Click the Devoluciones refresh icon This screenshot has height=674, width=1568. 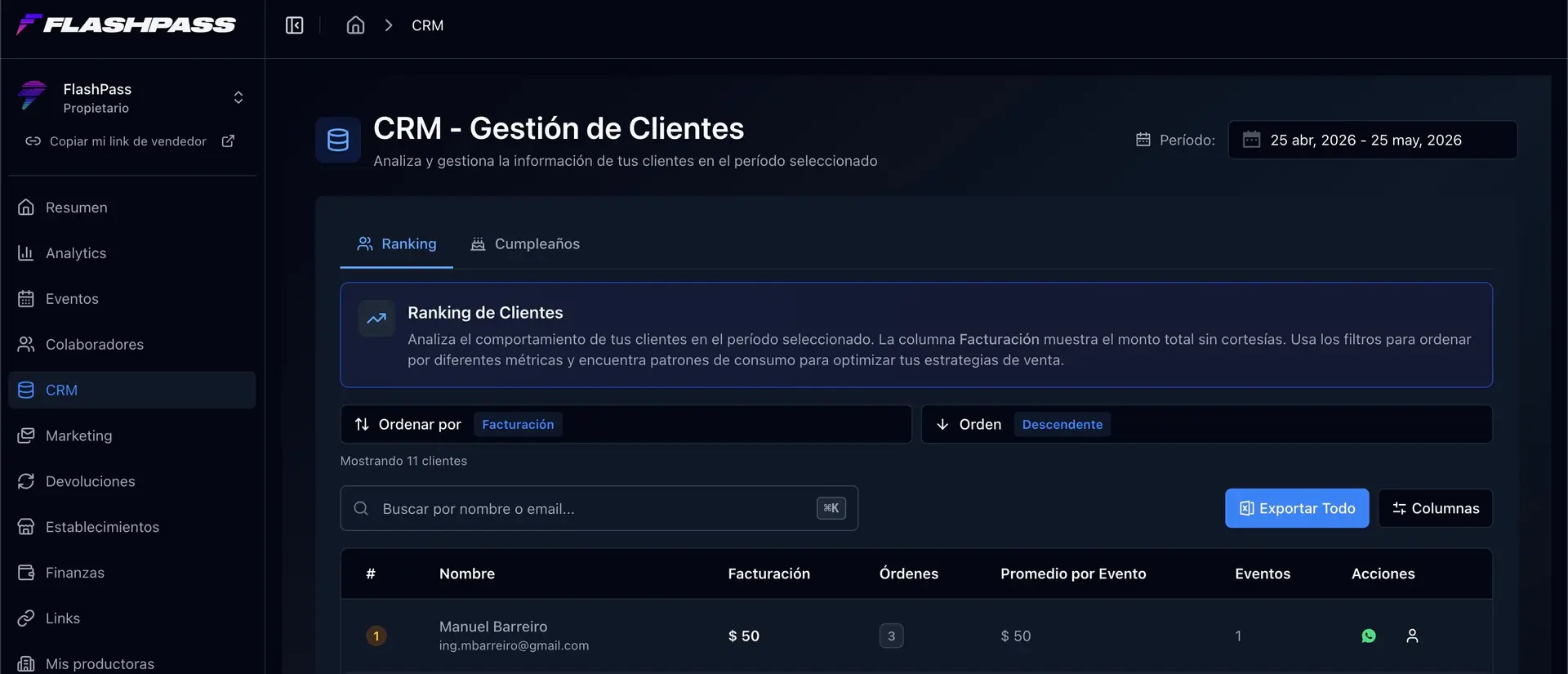click(26, 481)
